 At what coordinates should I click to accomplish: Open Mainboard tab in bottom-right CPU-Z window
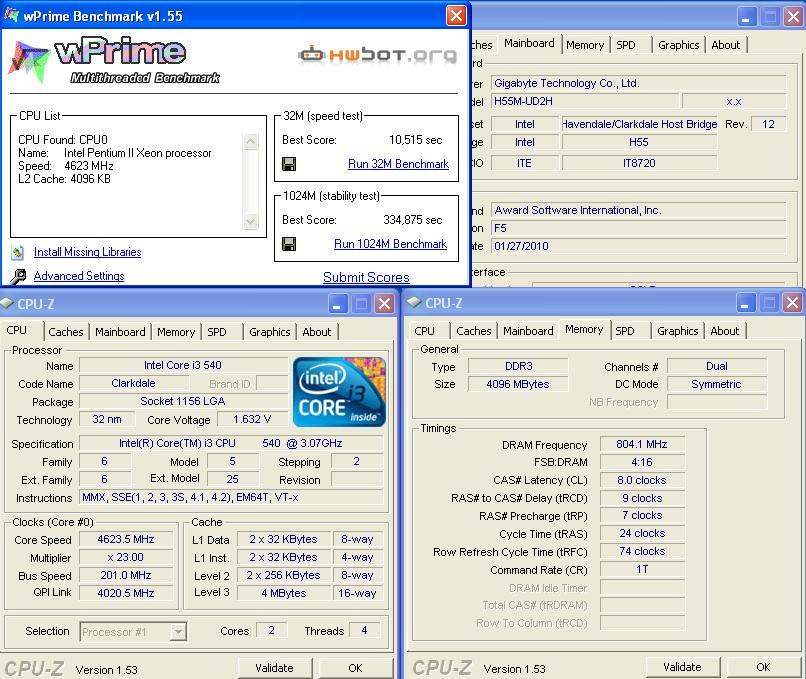[x=528, y=331]
